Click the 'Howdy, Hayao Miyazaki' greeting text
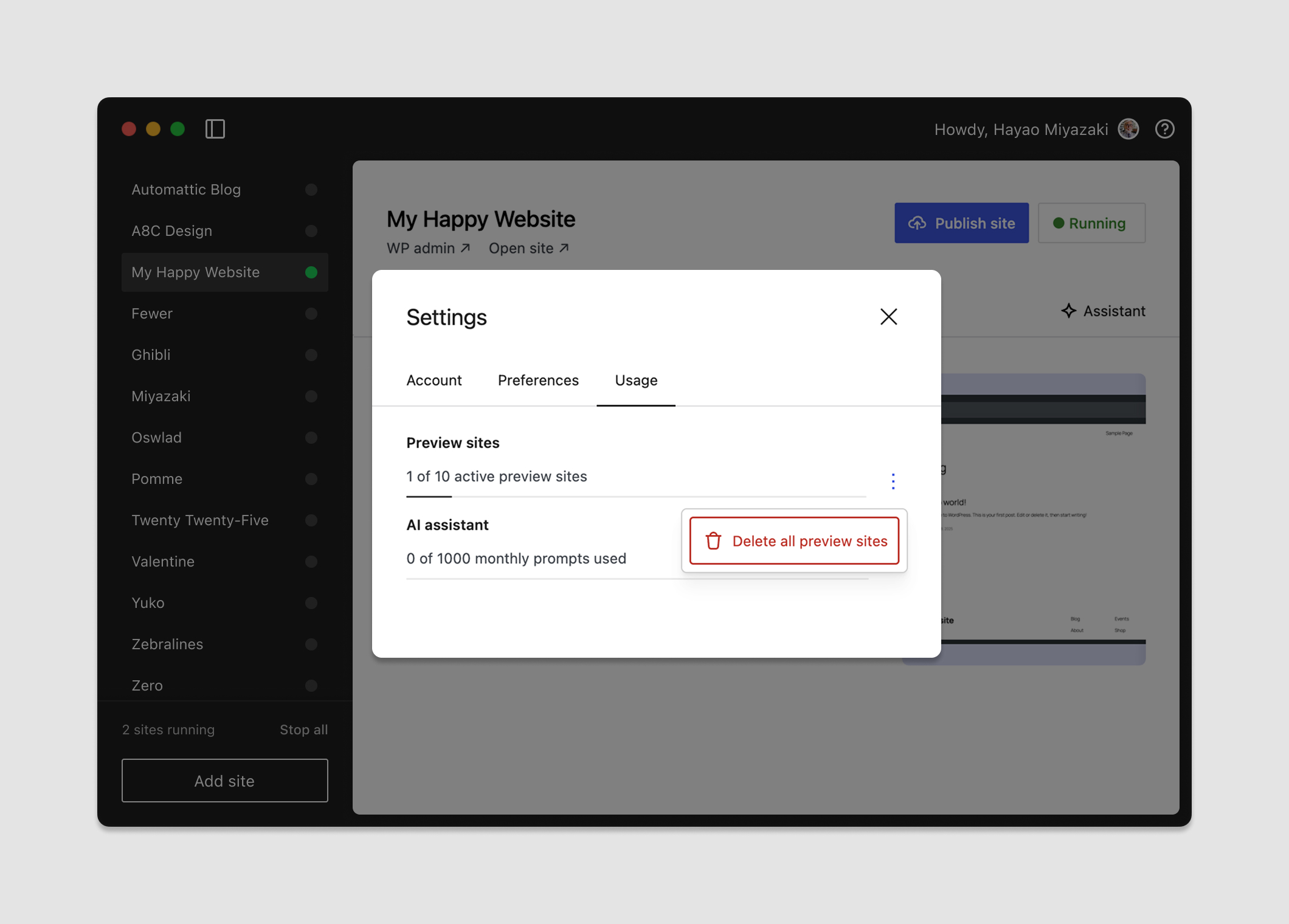 [1021, 129]
